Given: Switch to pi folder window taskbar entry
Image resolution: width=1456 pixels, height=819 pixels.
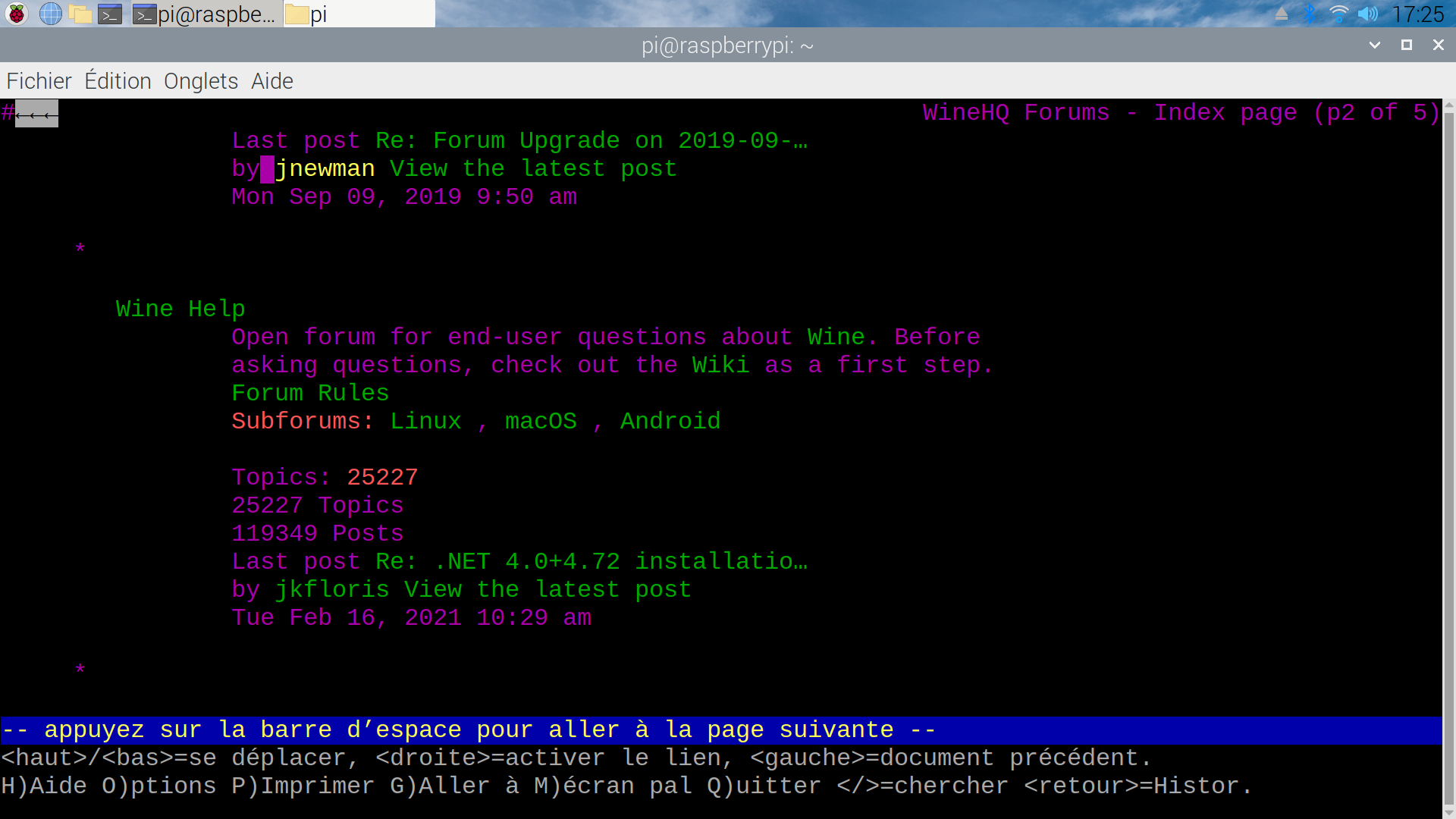Looking at the screenshot, I should pos(359,14).
